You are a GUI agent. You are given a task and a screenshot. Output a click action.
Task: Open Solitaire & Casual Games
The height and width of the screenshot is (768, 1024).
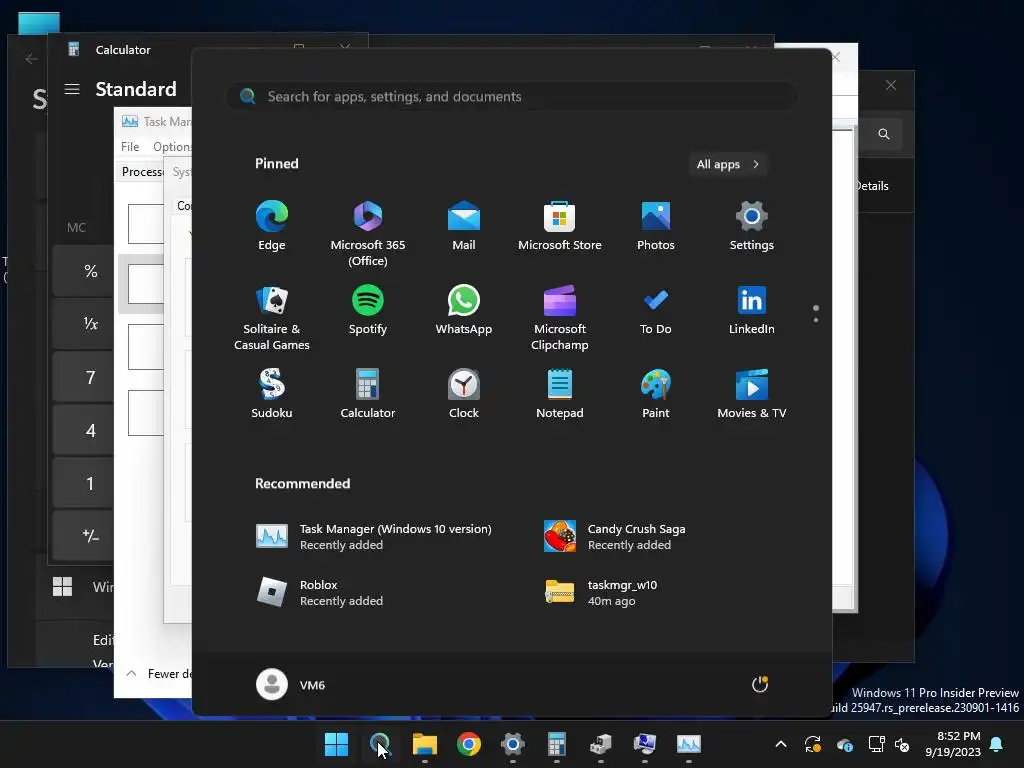[272, 318]
